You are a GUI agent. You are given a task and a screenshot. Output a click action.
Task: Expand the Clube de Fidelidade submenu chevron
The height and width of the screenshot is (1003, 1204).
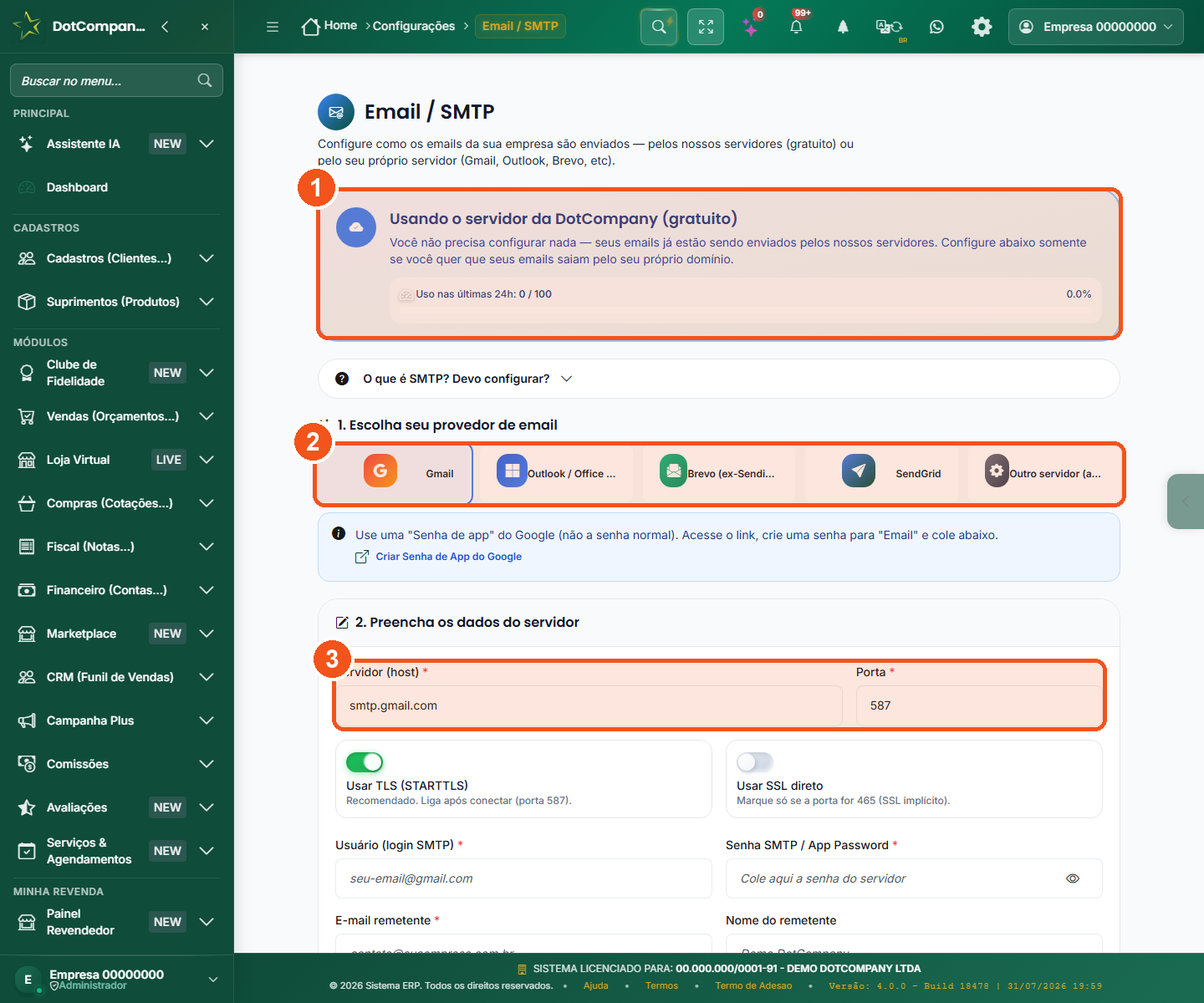click(x=207, y=373)
